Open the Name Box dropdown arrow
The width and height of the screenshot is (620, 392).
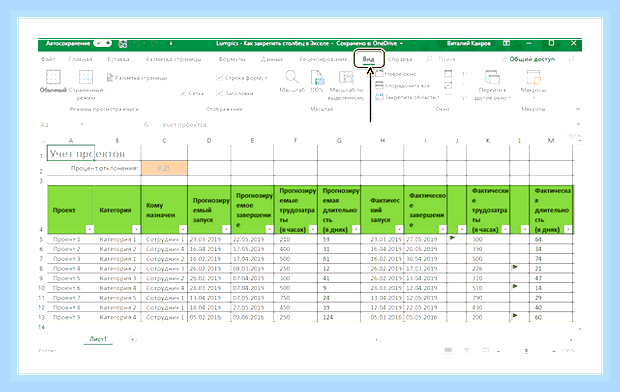coord(82,125)
